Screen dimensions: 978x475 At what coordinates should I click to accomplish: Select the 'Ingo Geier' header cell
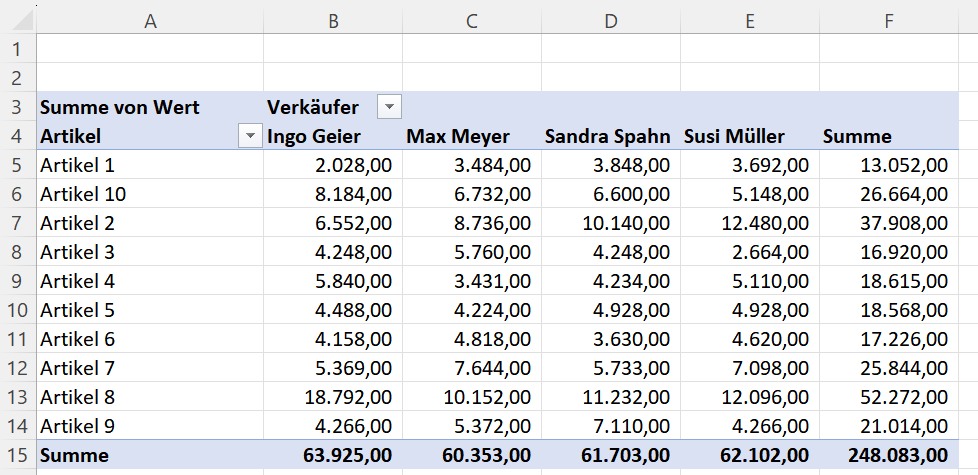tap(314, 137)
